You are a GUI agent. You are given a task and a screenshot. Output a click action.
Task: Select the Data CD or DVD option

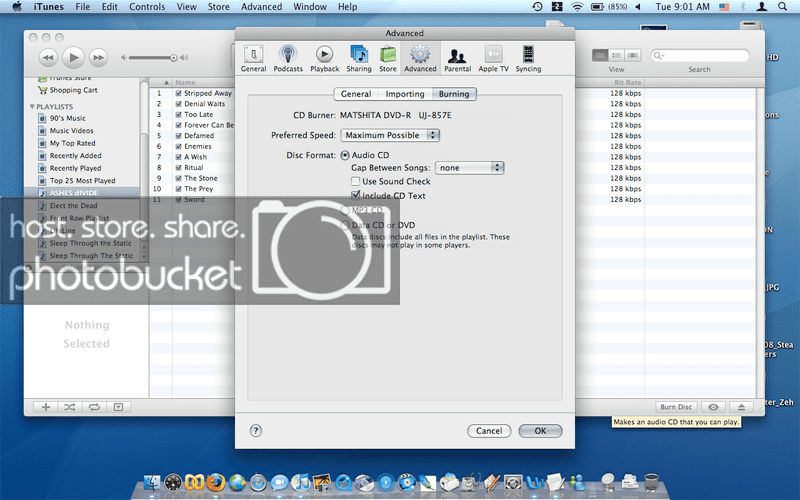(x=345, y=225)
